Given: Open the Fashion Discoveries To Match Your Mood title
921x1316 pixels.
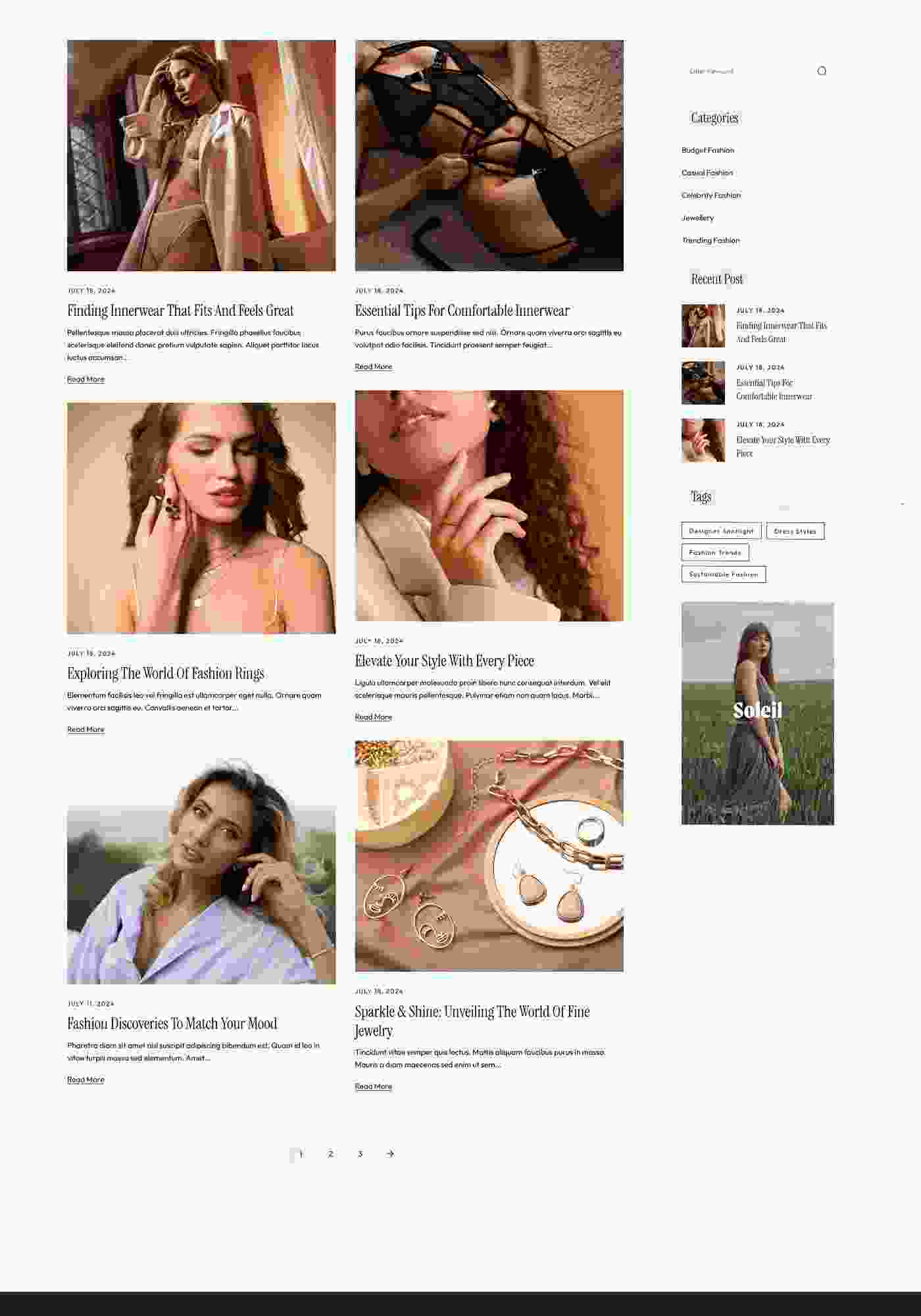Looking at the screenshot, I should pos(172,1023).
